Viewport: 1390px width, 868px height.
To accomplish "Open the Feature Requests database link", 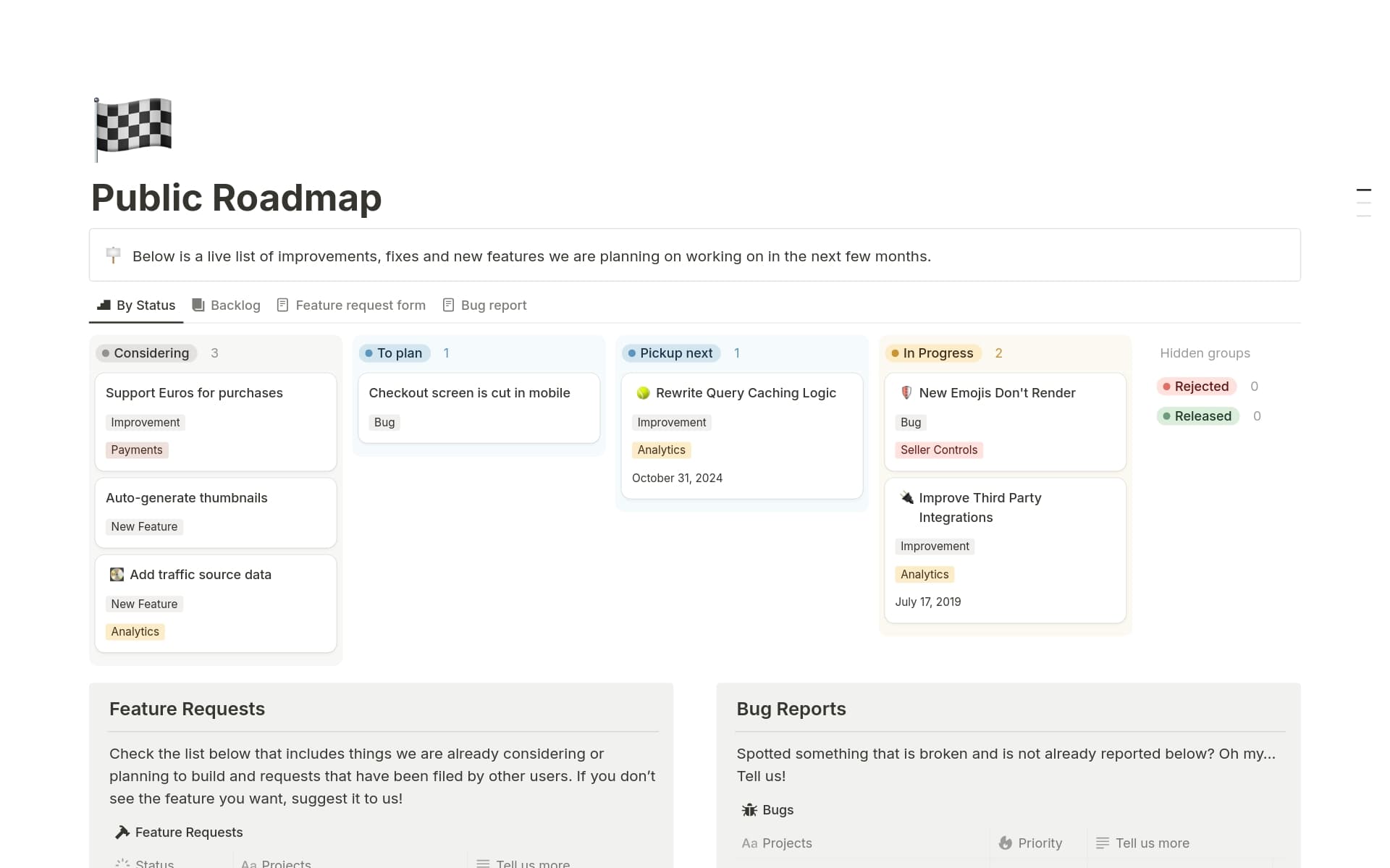I will [188, 832].
